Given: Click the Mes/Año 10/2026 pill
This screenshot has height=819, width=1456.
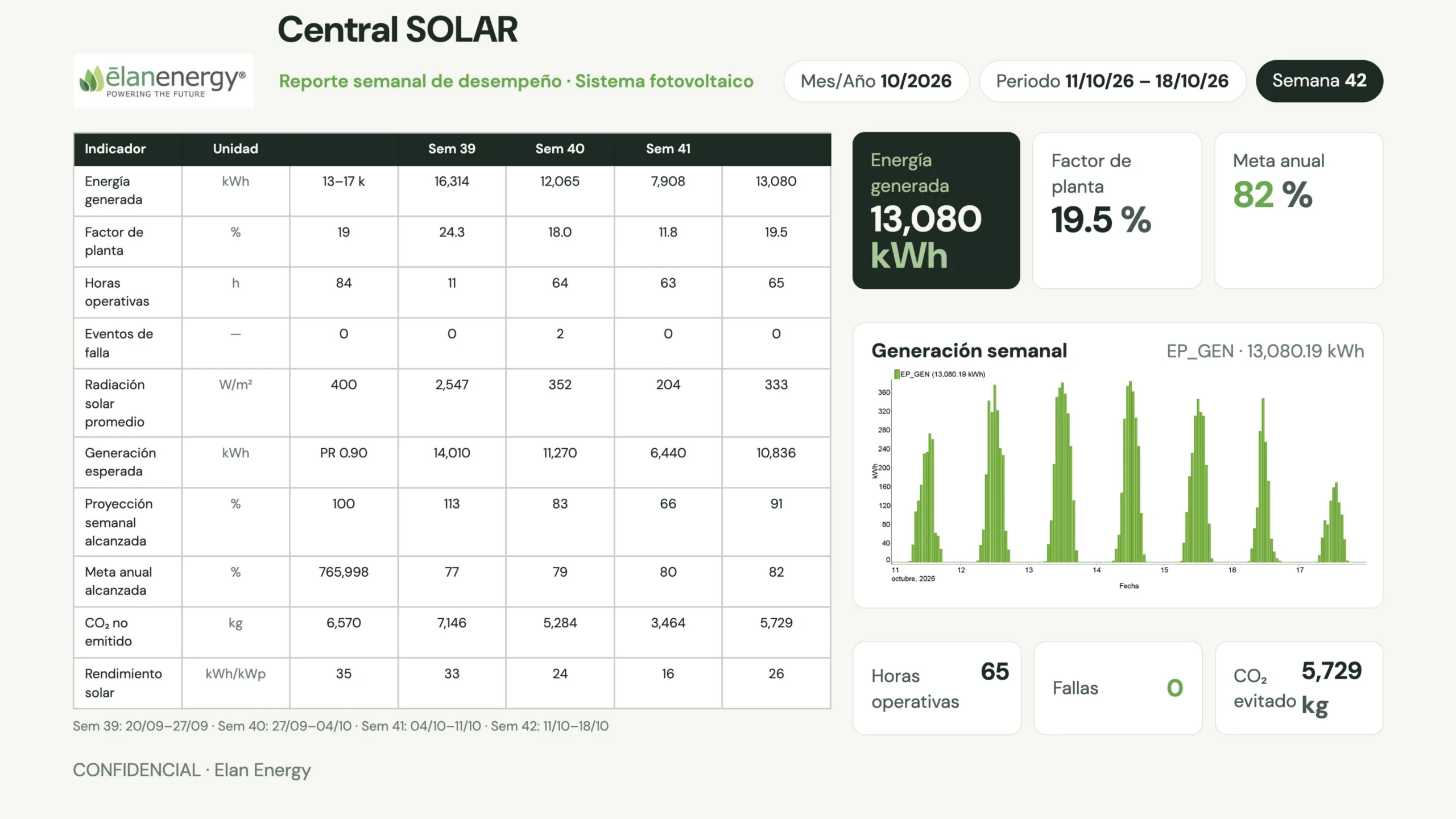Looking at the screenshot, I should click(876, 81).
